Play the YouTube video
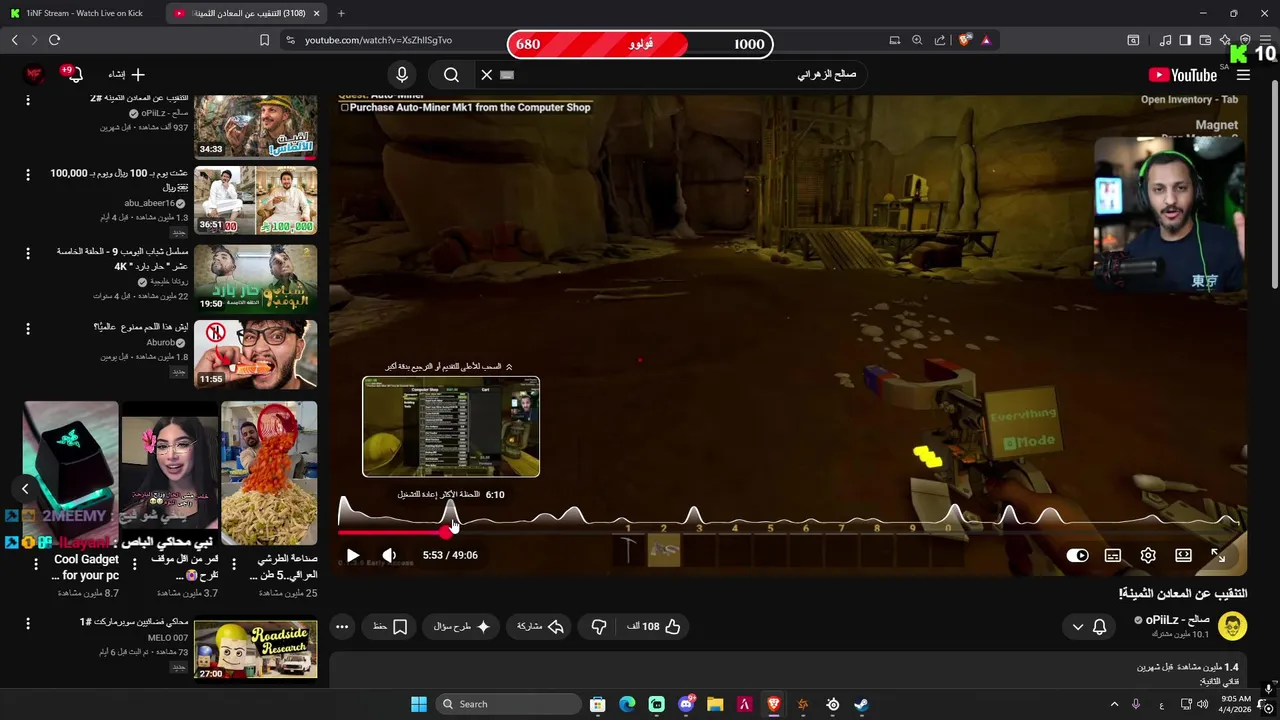1280x720 pixels. pos(353,555)
